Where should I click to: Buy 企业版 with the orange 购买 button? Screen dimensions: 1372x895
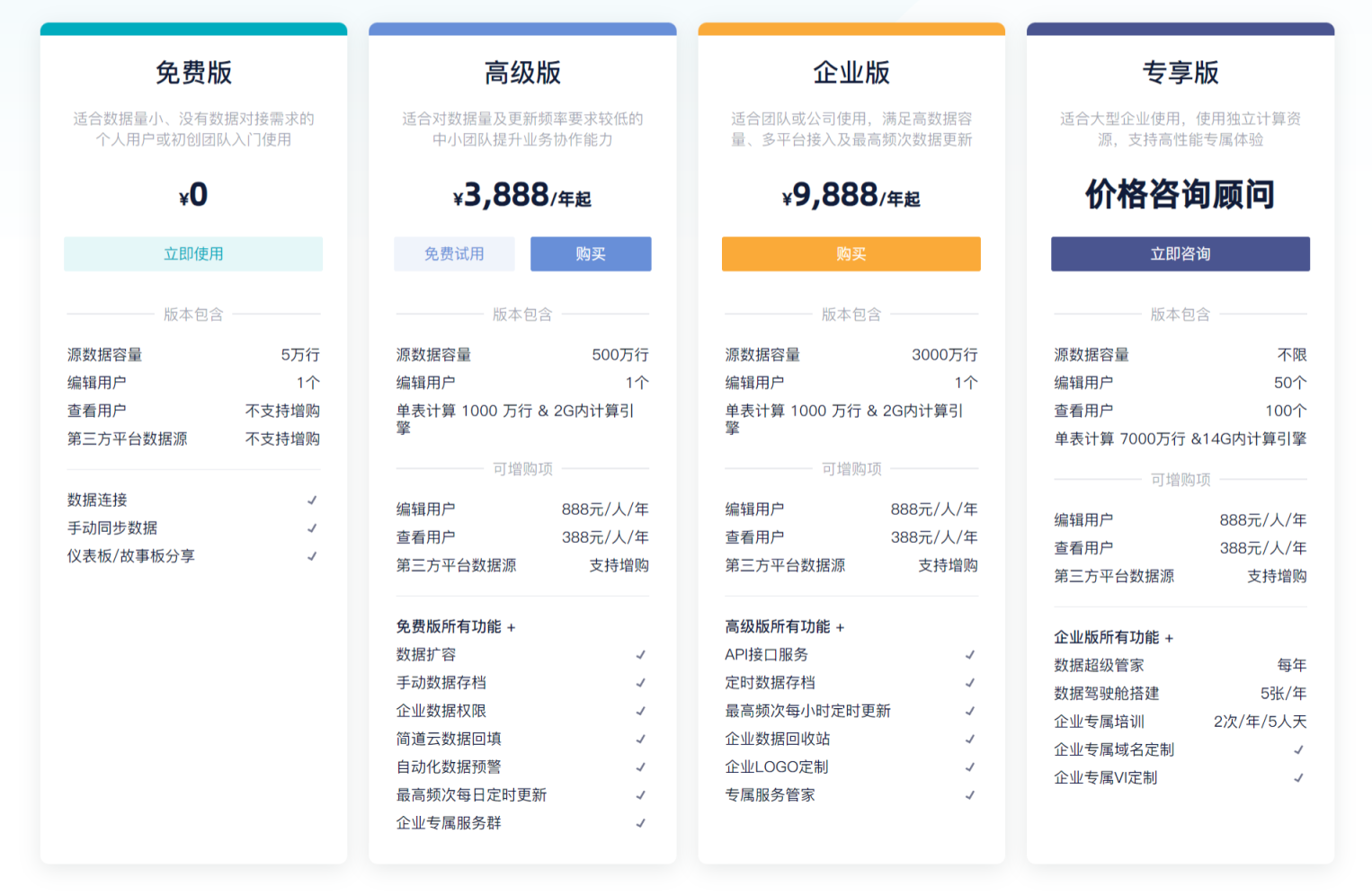pyautogui.click(x=851, y=254)
